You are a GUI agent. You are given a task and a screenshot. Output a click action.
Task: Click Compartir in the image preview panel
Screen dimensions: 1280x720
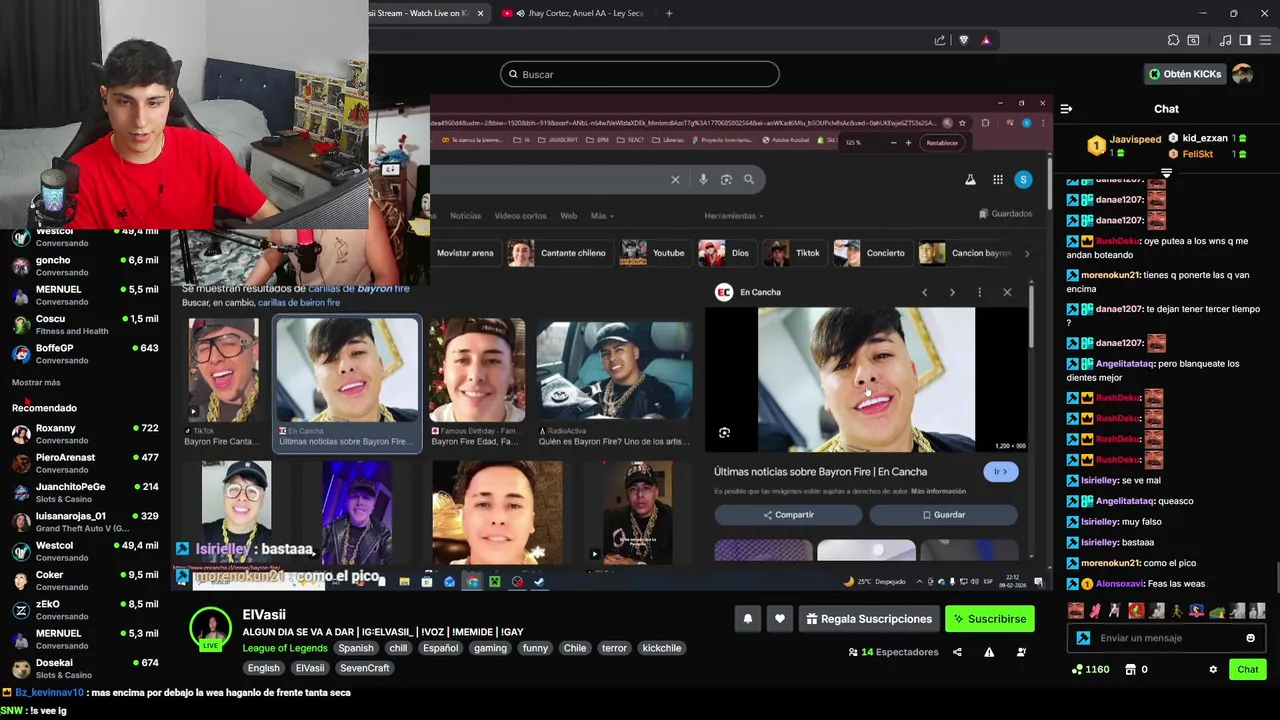pos(788,515)
